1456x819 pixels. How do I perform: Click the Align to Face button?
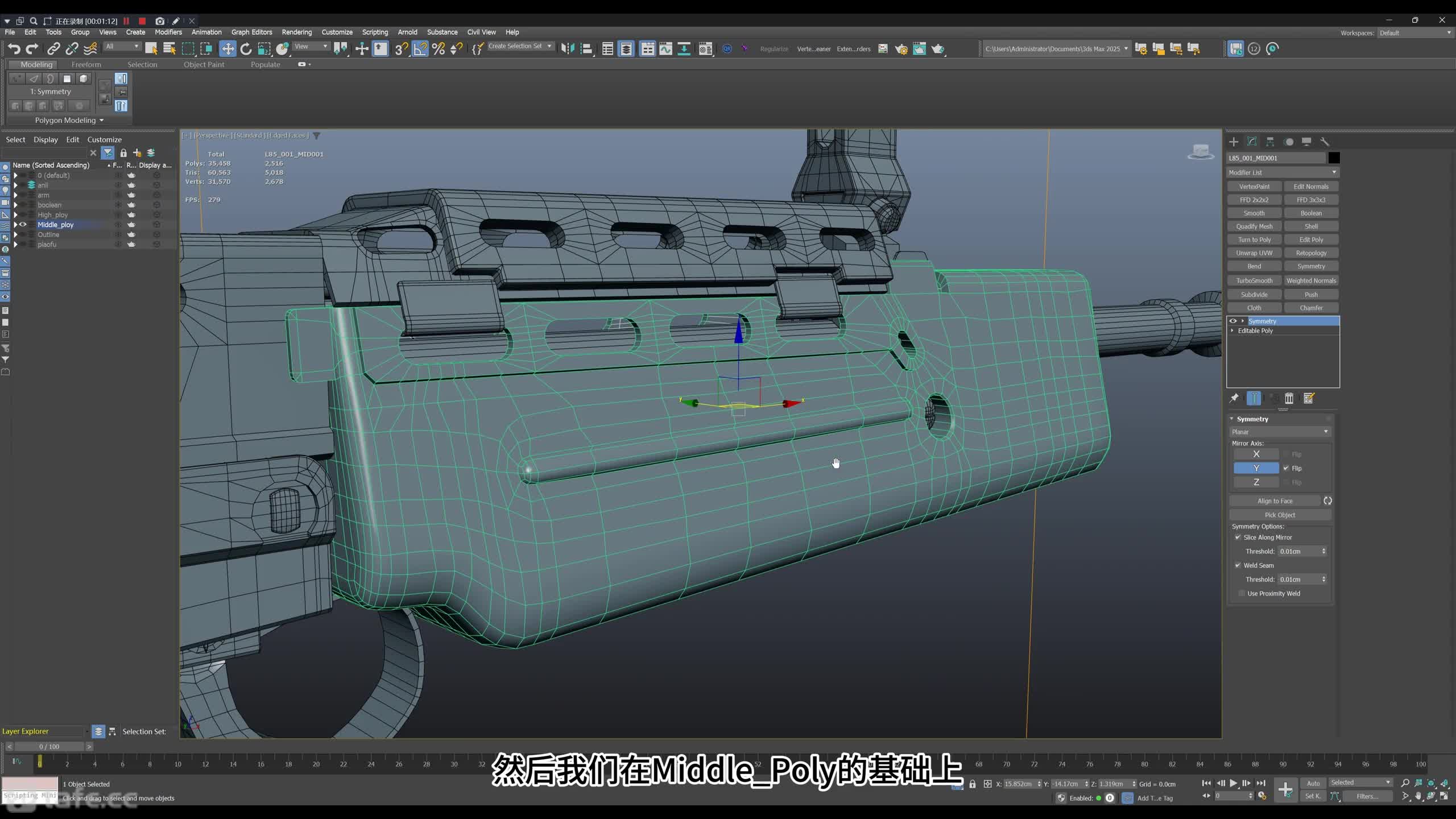[1275, 500]
